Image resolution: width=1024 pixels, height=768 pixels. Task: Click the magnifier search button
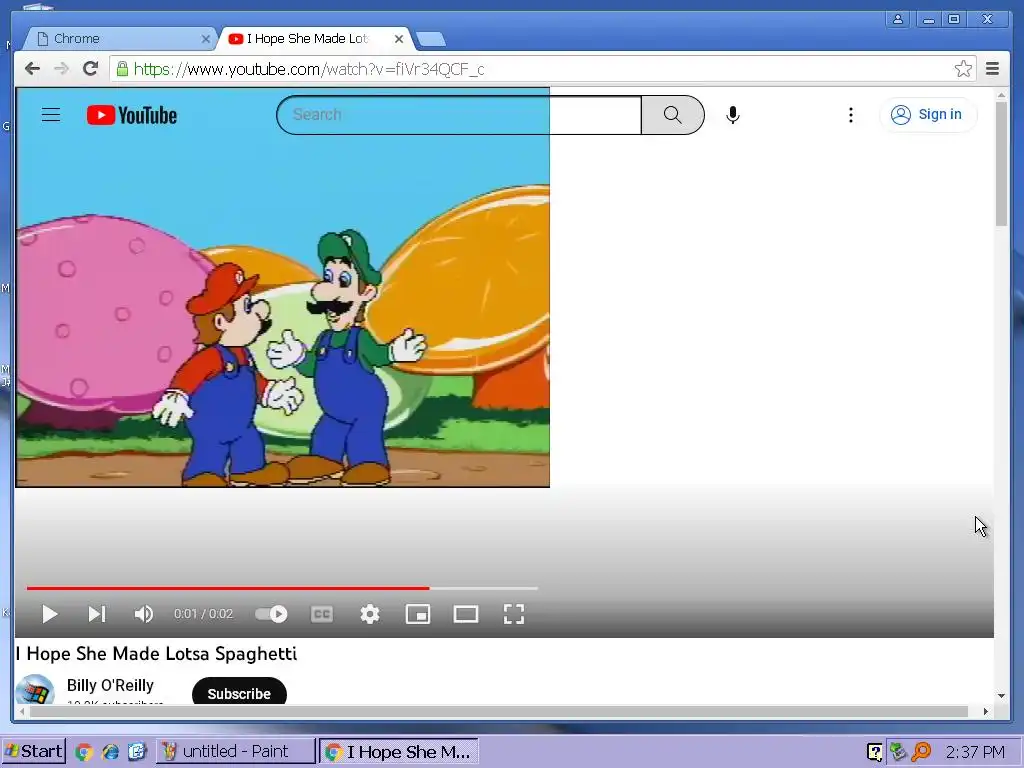coord(673,115)
